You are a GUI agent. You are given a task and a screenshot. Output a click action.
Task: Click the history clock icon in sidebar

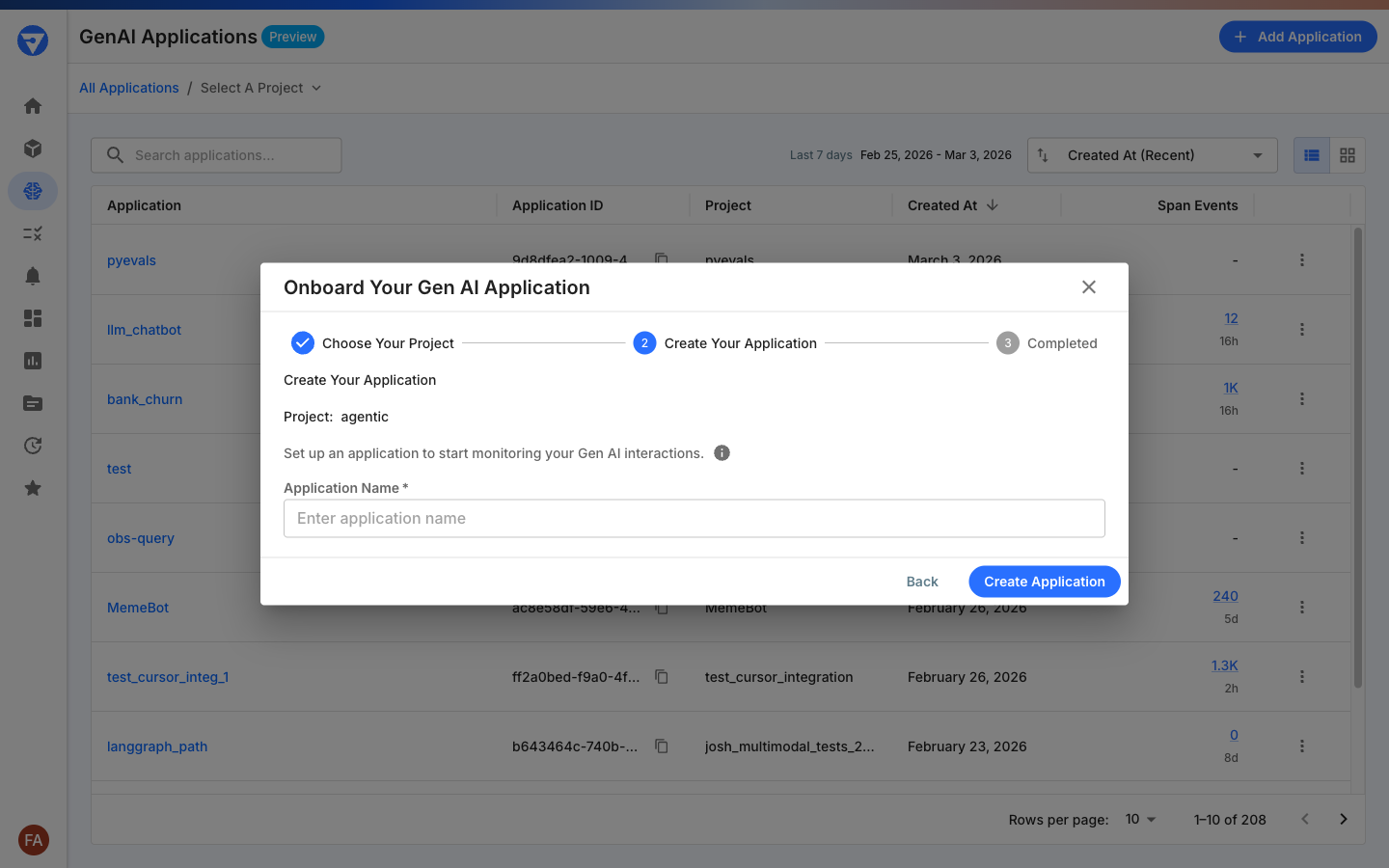coord(33,446)
